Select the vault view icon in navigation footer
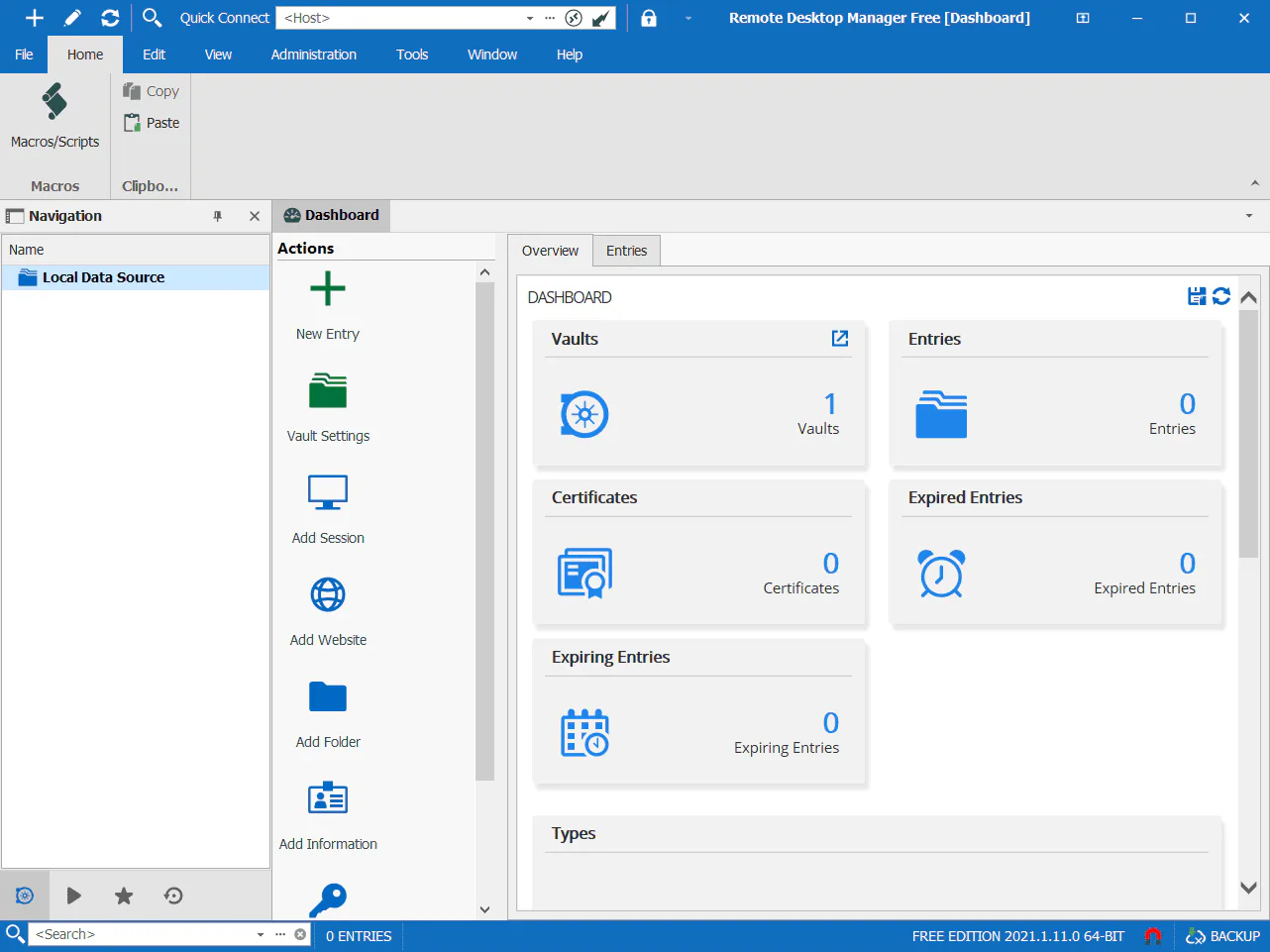 point(25,896)
